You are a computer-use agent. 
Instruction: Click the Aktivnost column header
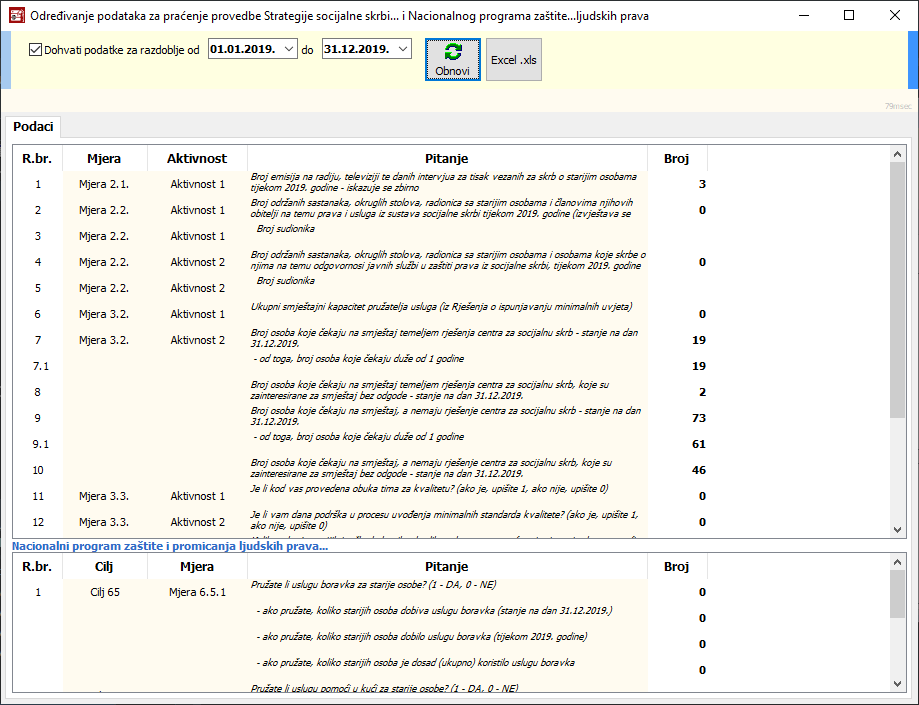(x=197, y=158)
